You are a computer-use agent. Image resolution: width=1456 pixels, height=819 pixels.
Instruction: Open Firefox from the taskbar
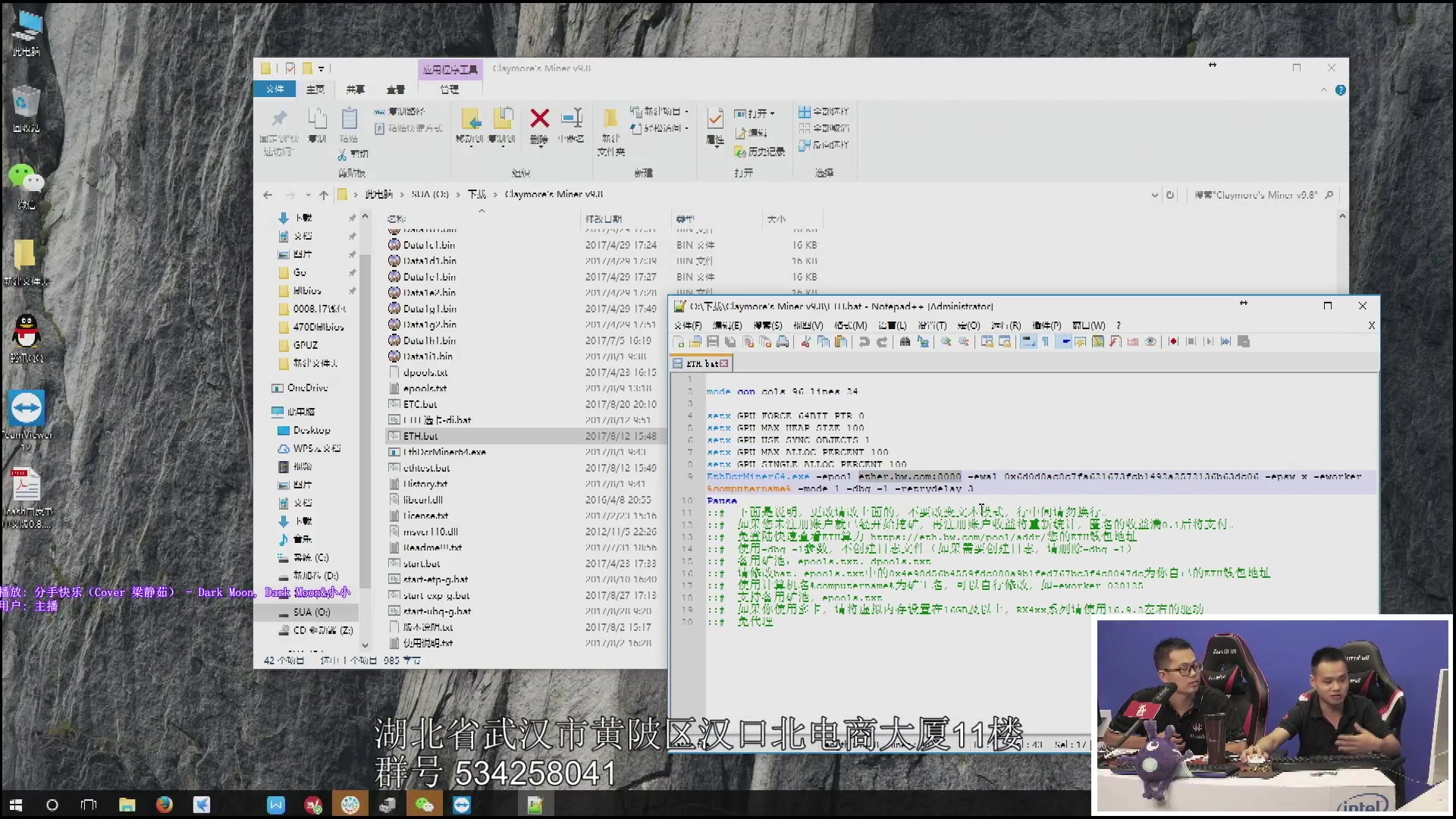(164, 805)
